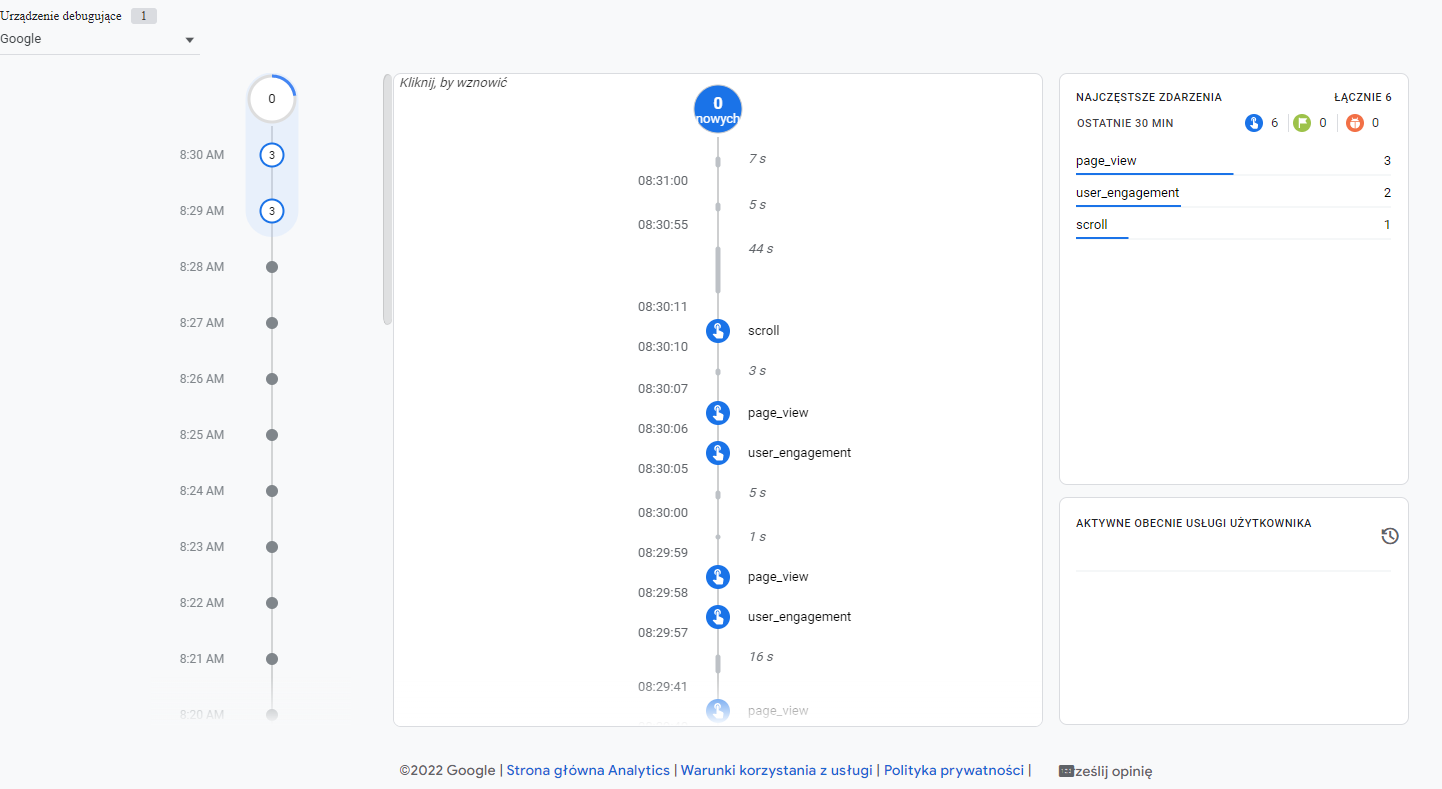Click the 8:25 AM timeline dot
The width and height of the screenshot is (1442, 789).
tap(272, 435)
